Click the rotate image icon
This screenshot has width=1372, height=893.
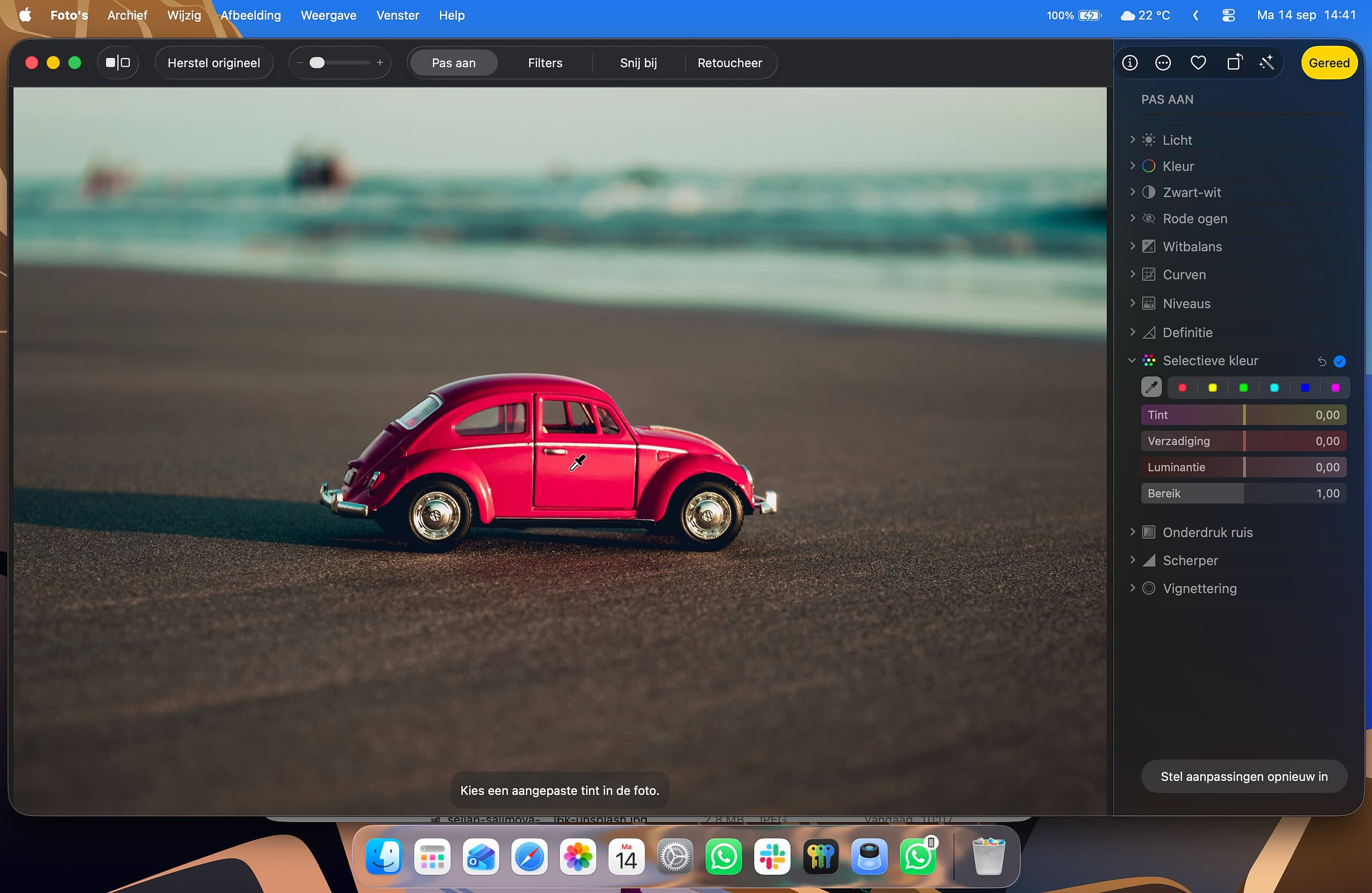pos(1234,62)
